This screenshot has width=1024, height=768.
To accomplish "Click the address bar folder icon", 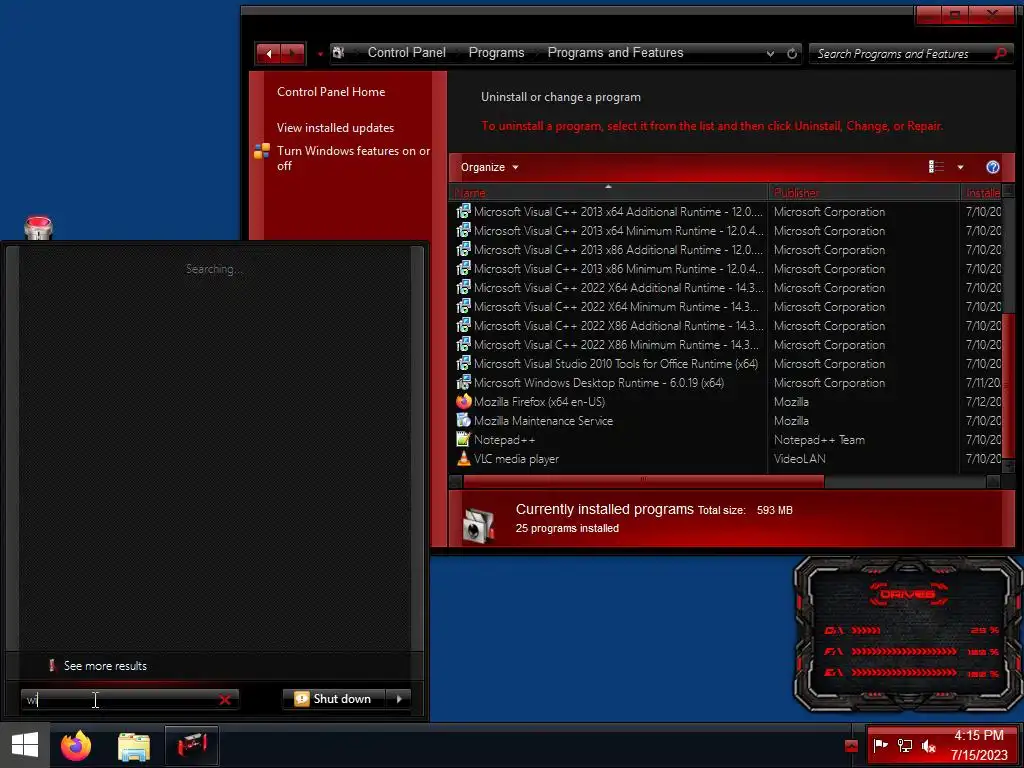I will (x=338, y=53).
